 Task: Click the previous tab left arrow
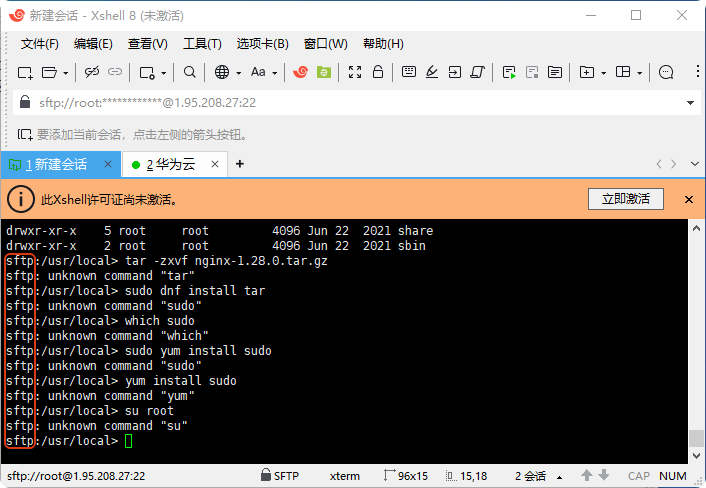pyautogui.click(x=659, y=164)
